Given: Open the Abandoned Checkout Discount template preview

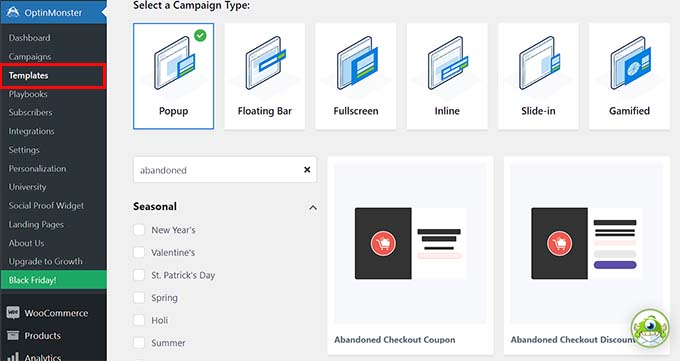Looking at the screenshot, I should coord(586,243).
